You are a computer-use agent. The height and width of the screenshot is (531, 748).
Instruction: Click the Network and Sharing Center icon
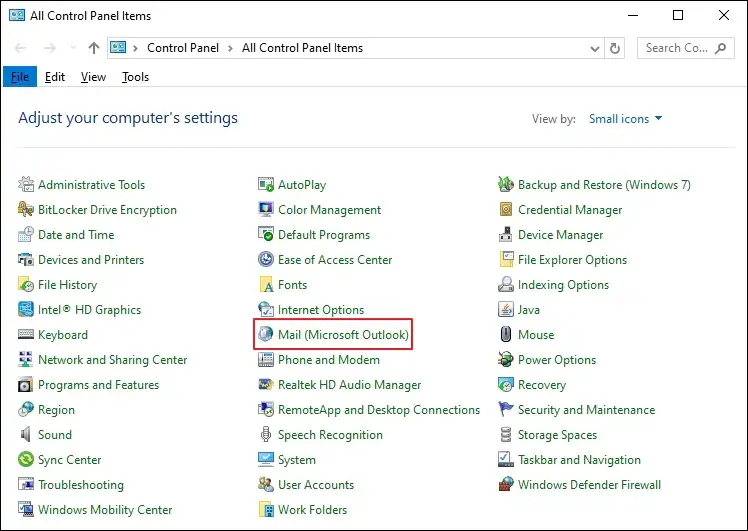coord(26,359)
